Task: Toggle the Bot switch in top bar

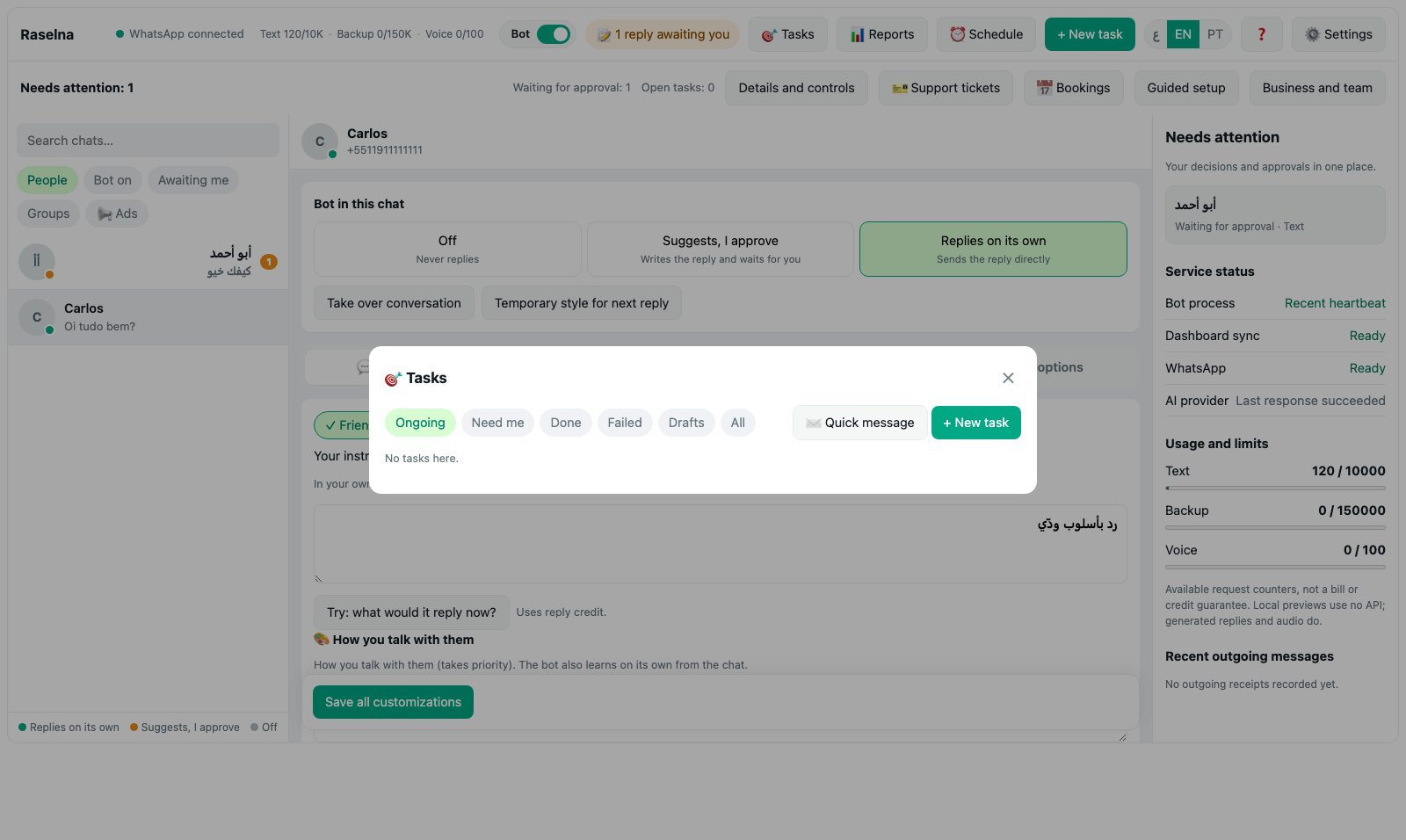Action: pyautogui.click(x=554, y=34)
